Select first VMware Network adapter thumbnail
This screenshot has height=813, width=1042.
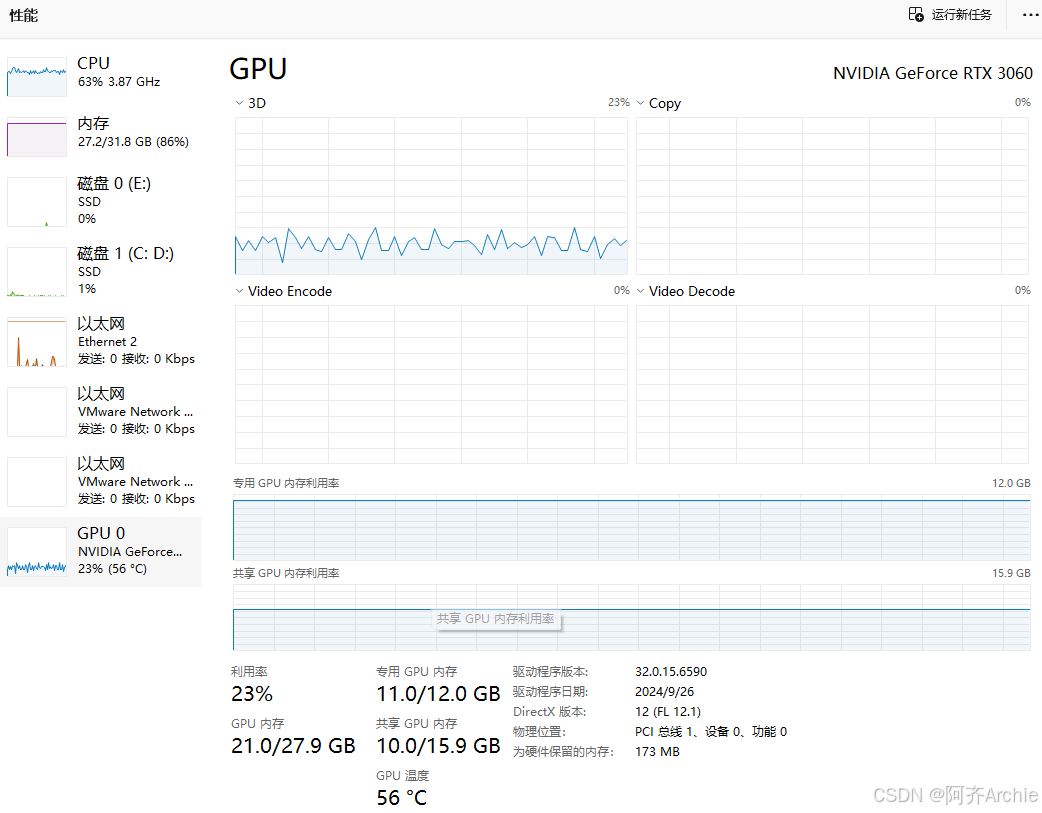[x=37, y=411]
